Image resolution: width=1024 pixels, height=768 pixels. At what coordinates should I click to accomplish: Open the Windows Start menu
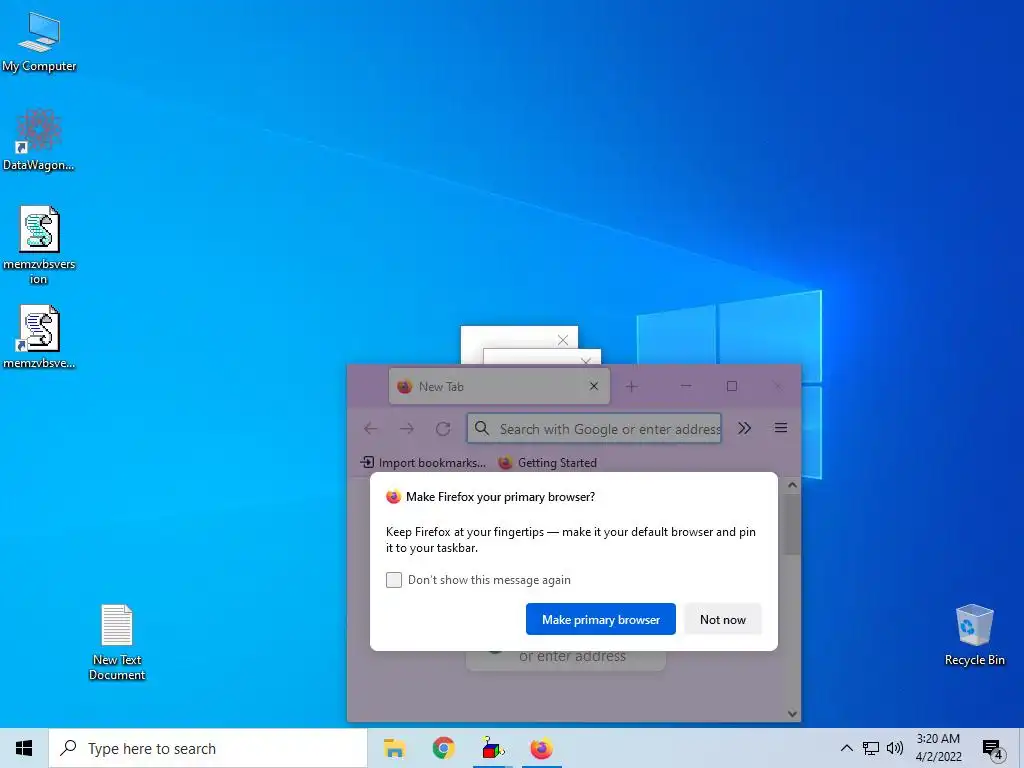pyautogui.click(x=24, y=748)
